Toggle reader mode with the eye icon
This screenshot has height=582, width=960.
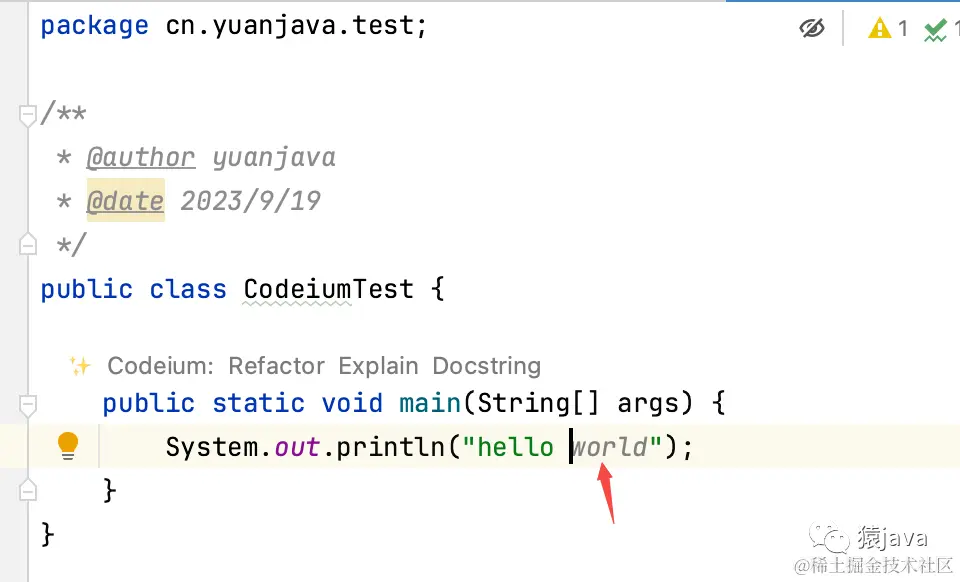click(x=812, y=28)
